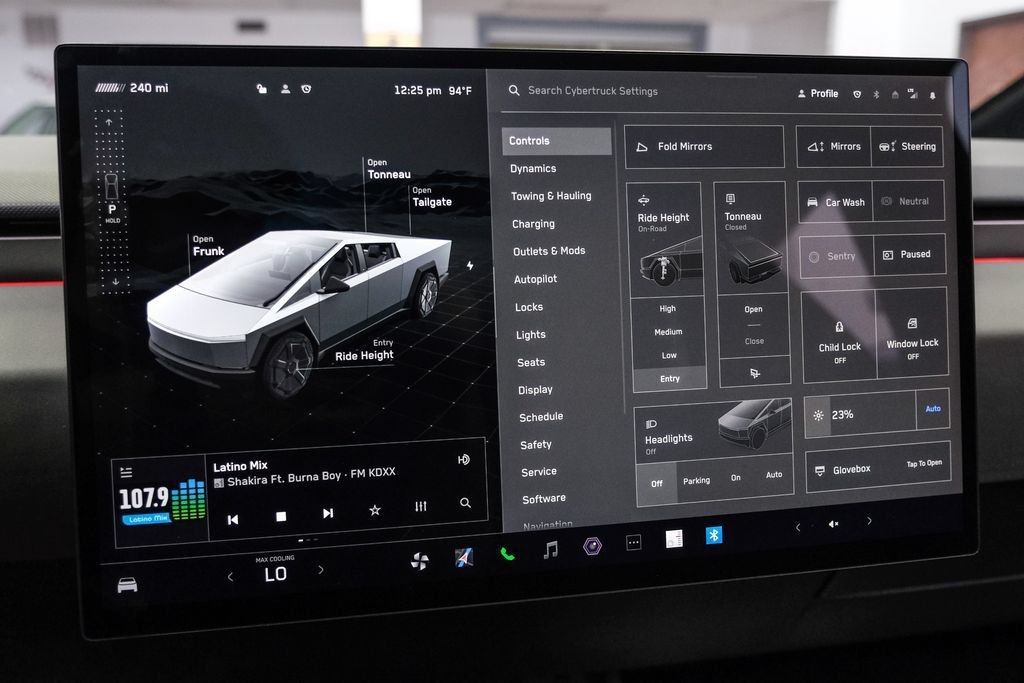This screenshot has width=1024, height=683.
Task: Open the Display menu
Action: (536, 390)
